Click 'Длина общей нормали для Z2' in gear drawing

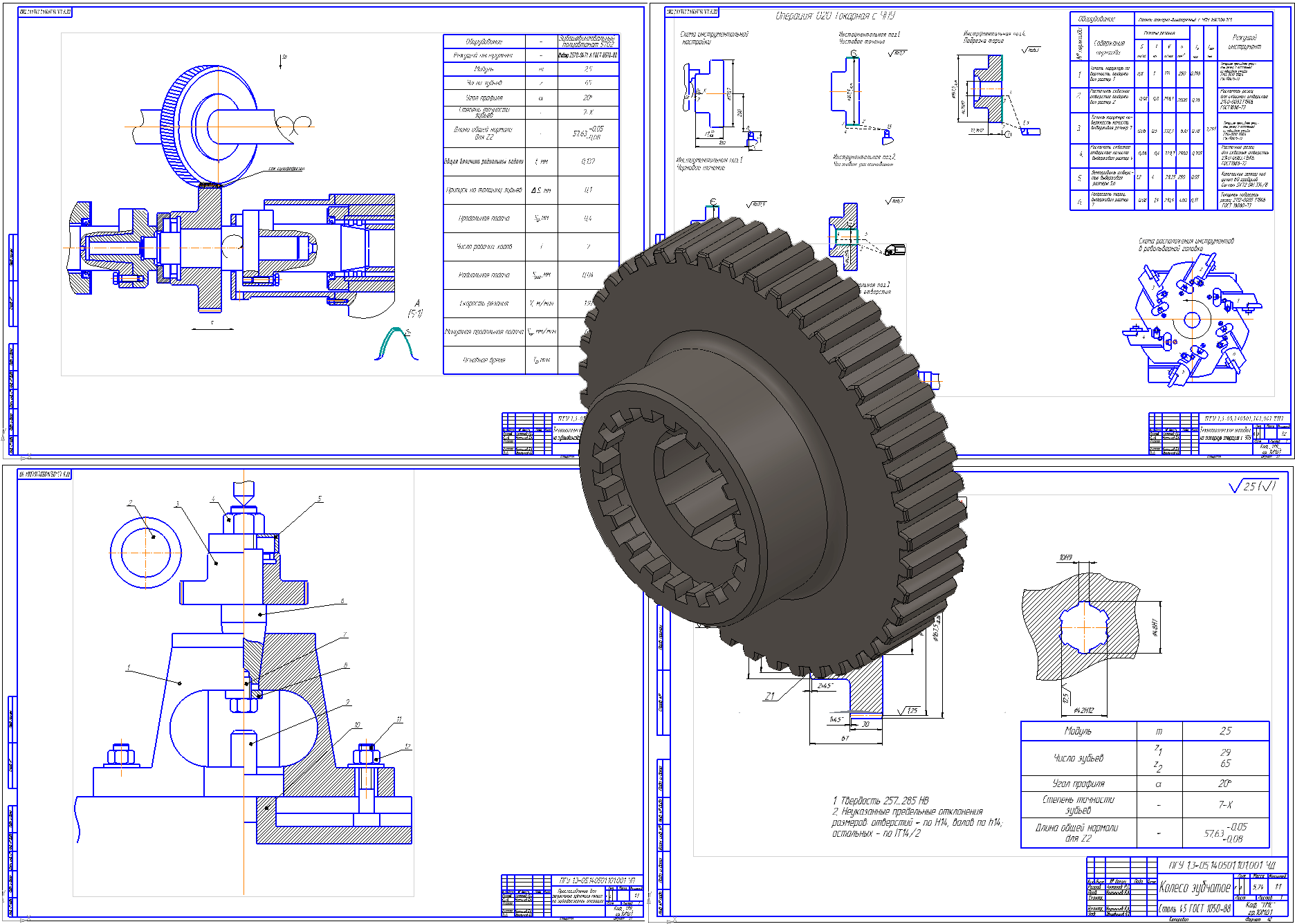pos(1077,833)
